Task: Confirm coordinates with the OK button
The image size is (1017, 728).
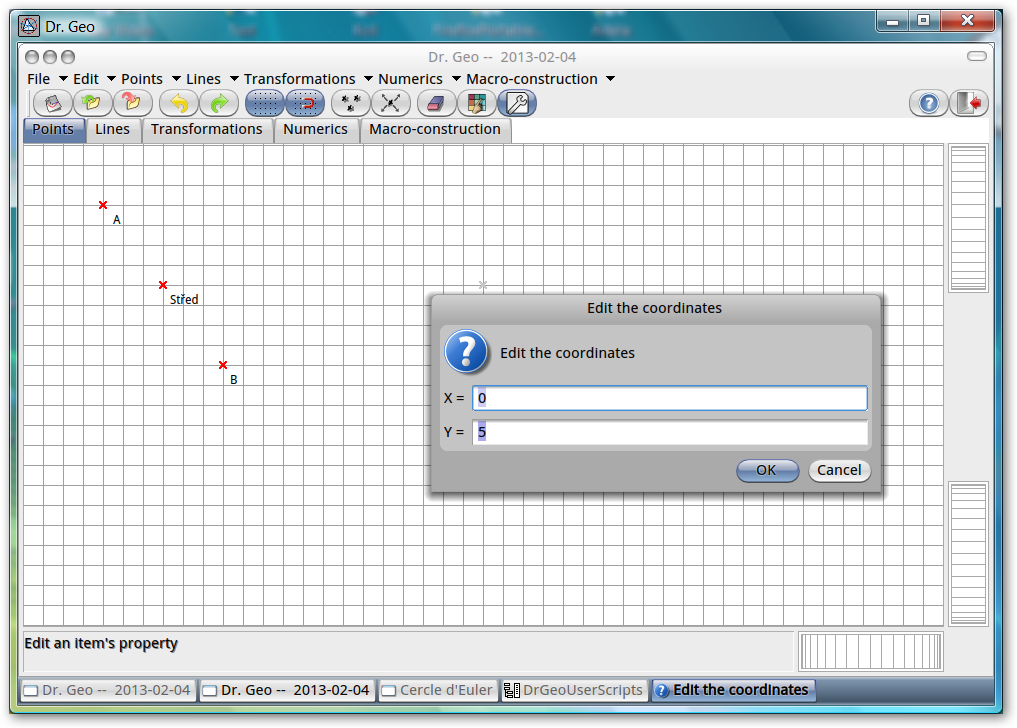Action: pos(767,470)
